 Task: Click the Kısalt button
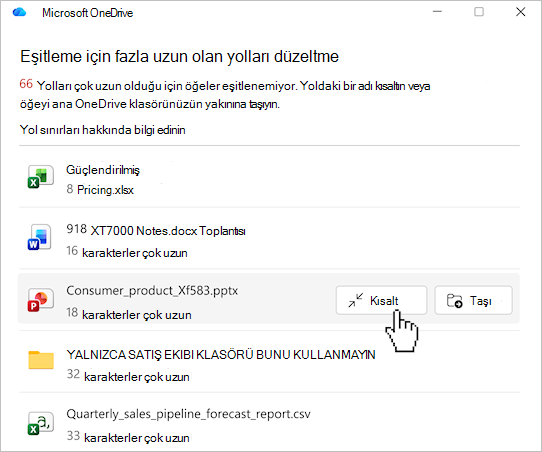[x=381, y=300]
